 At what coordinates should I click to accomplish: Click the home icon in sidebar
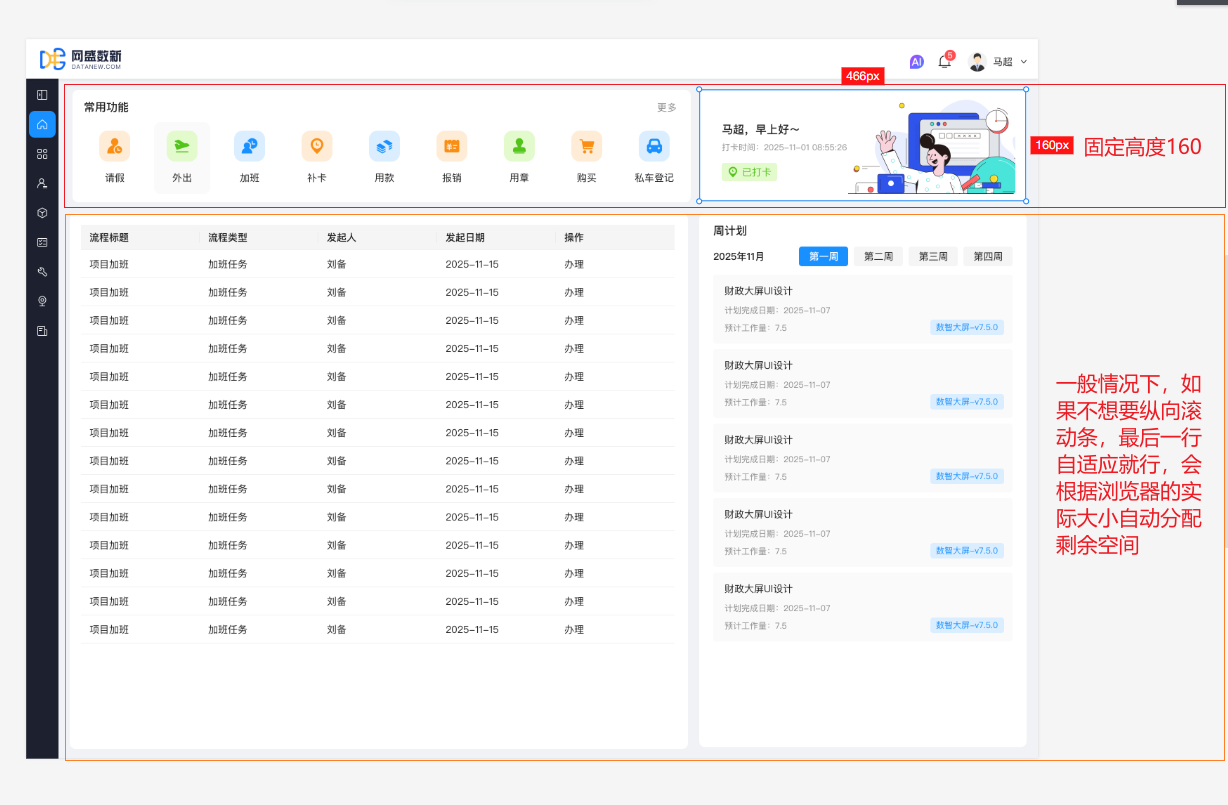(x=42, y=124)
